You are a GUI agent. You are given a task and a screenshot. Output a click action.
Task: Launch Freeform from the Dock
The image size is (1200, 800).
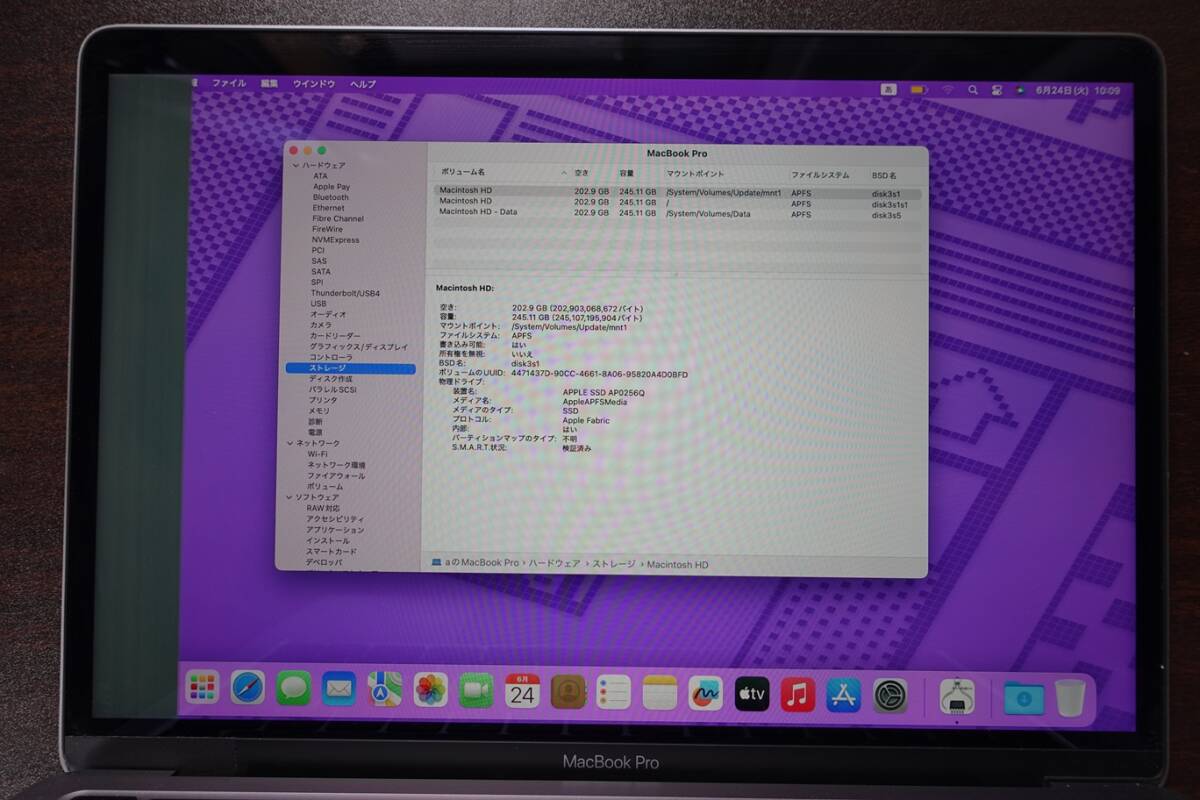pos(706,693)
